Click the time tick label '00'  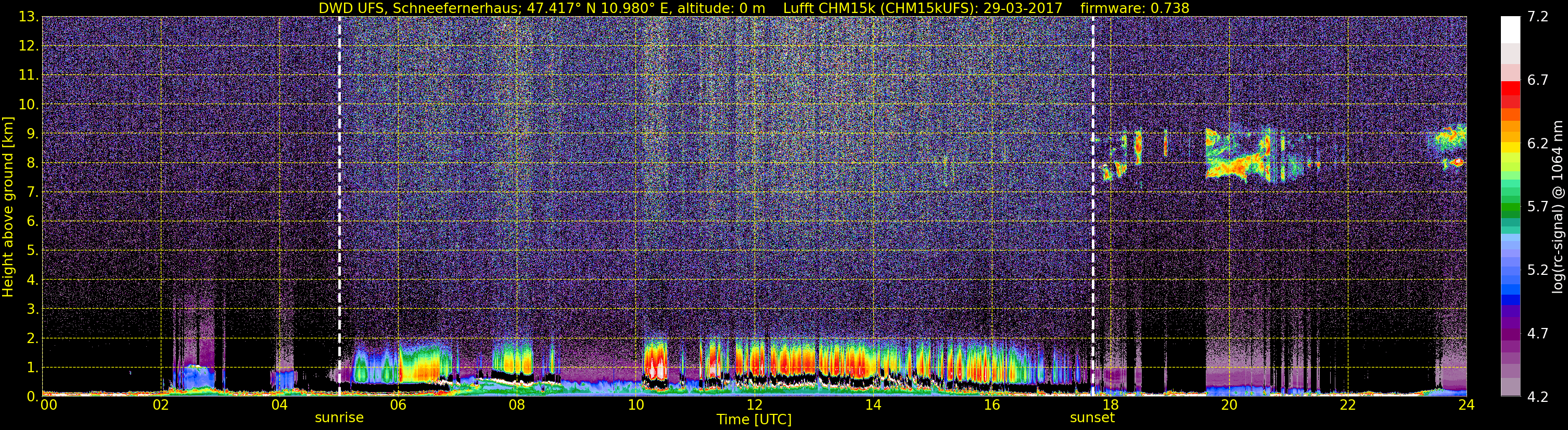point(49,405)
